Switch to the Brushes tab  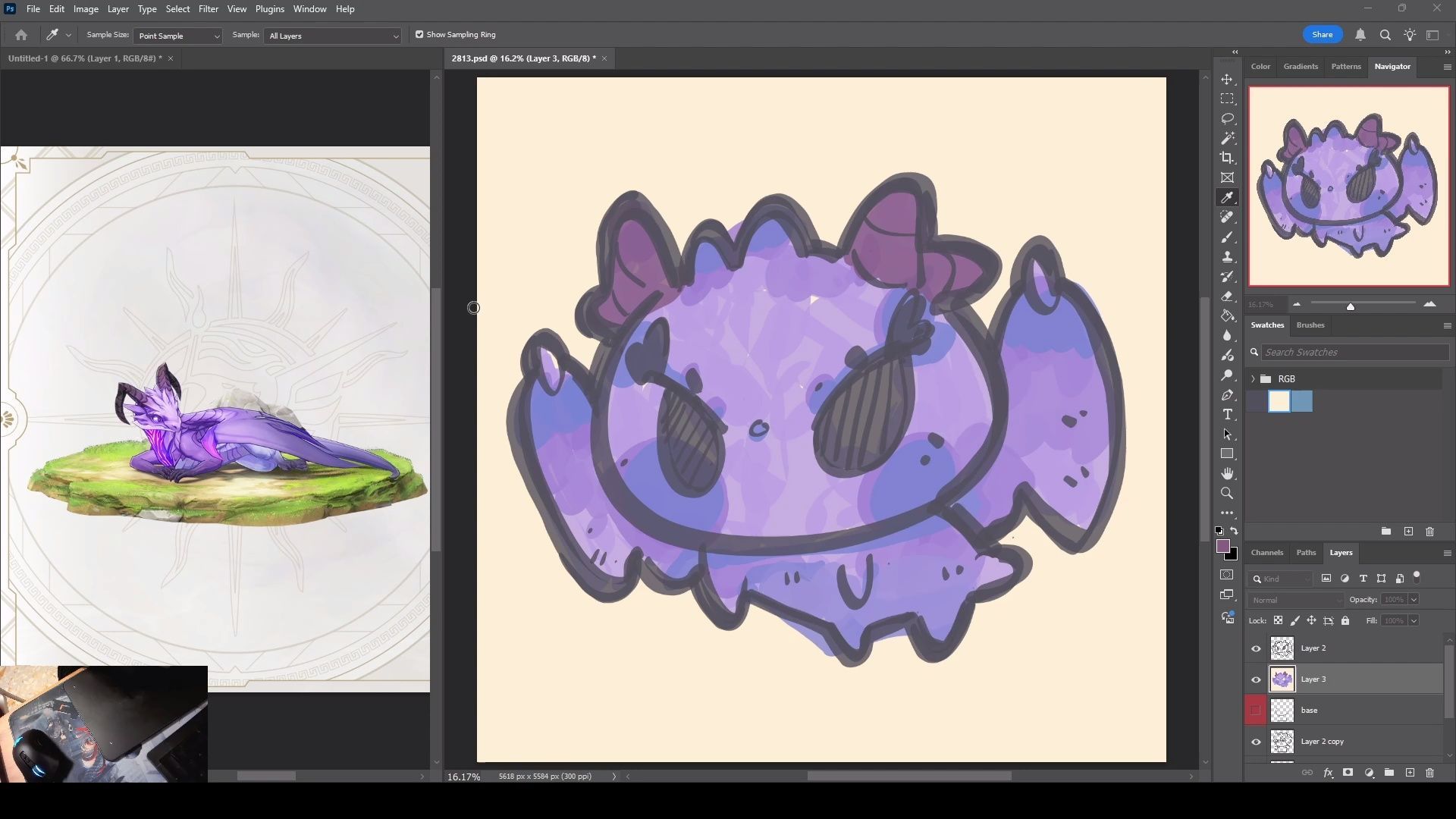(1310, 325)
